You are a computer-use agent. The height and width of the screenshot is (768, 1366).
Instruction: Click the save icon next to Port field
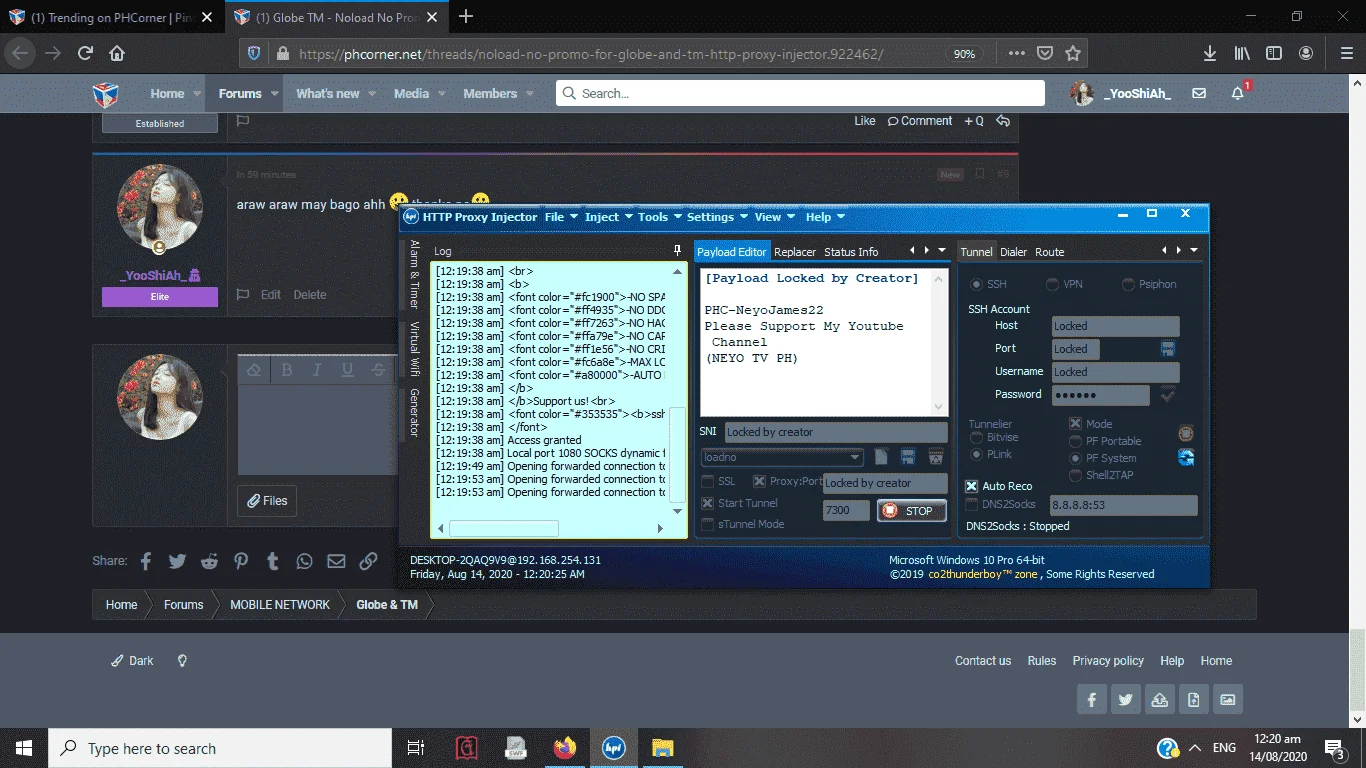(1167, 349)
